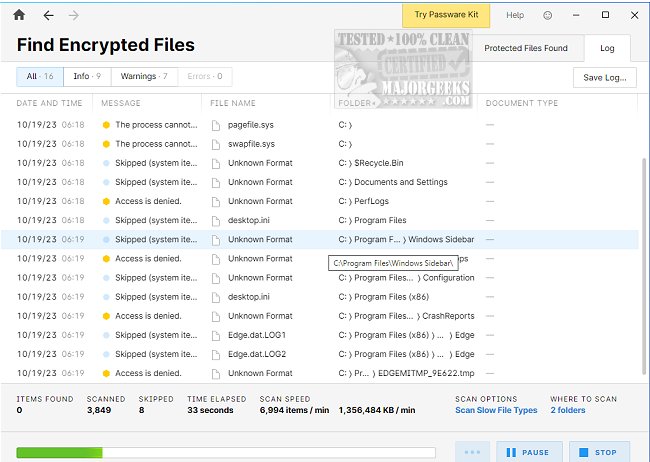Click the Documents and Settings folder cell
The height and width of the screenshot is (462, 650).
393,182
